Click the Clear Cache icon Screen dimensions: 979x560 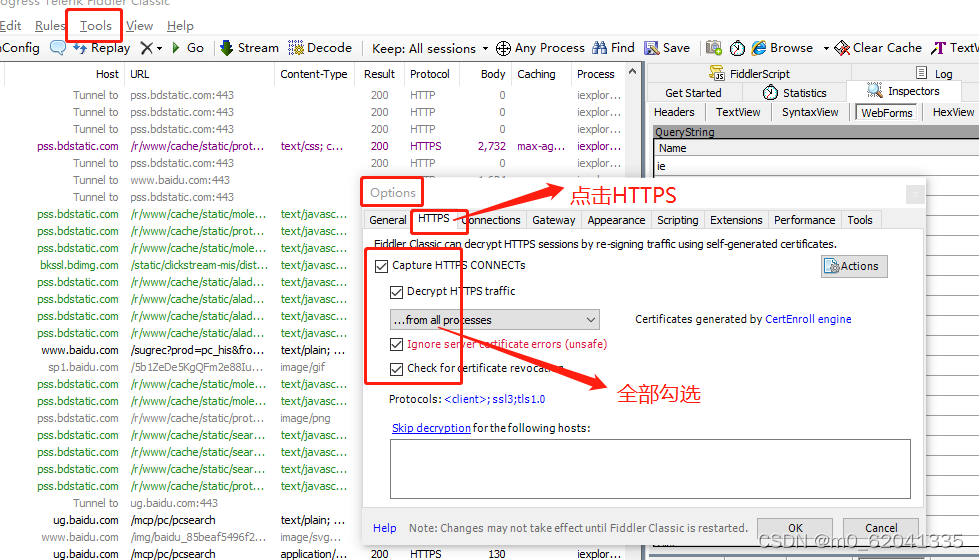coord(842,48)
